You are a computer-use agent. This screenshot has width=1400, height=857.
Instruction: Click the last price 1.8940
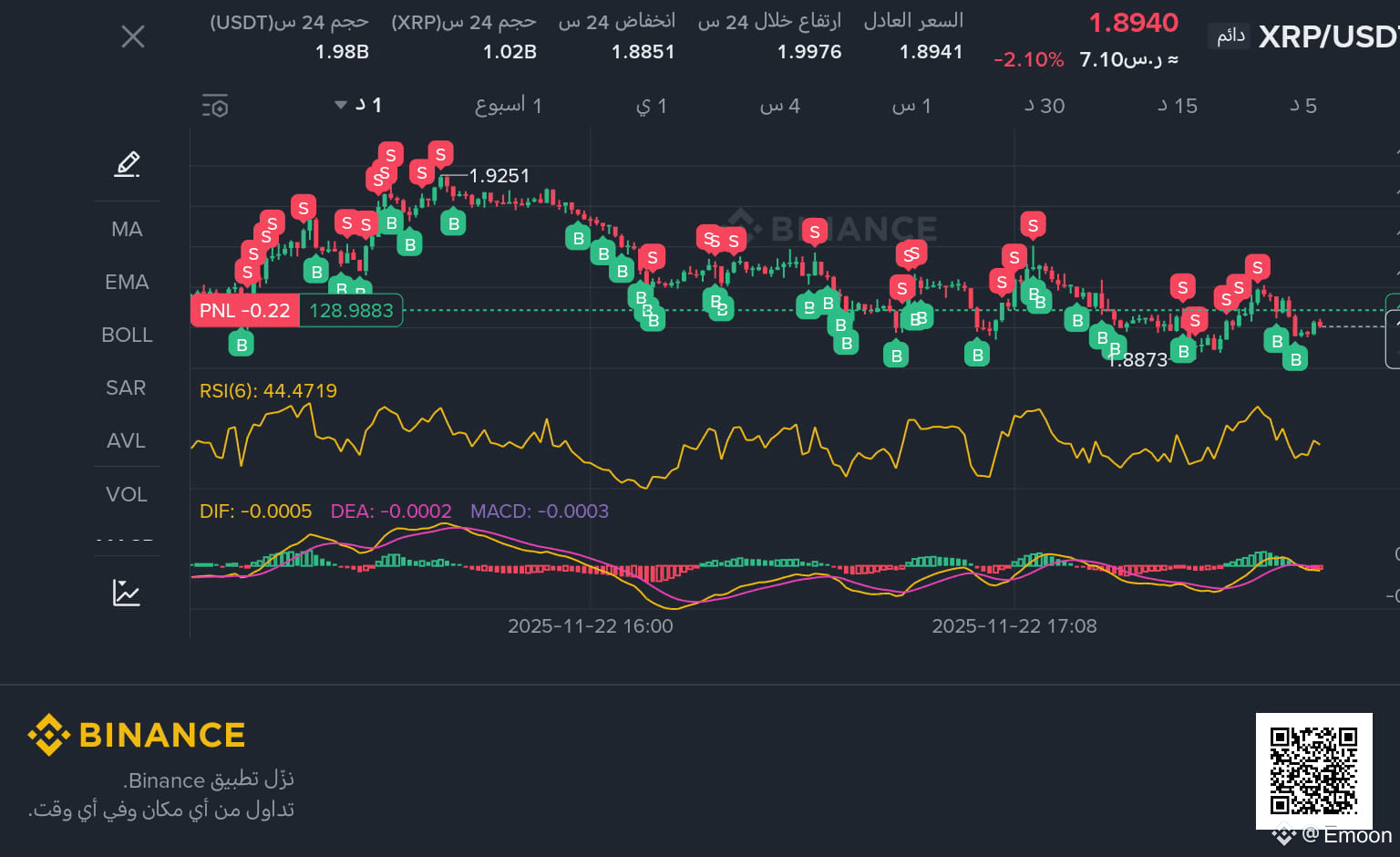click(x=1134, y=23)
